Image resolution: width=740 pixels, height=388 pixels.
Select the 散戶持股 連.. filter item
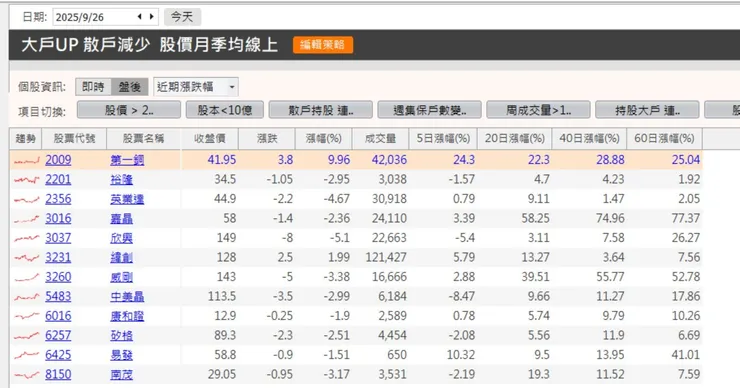(321, 110)
